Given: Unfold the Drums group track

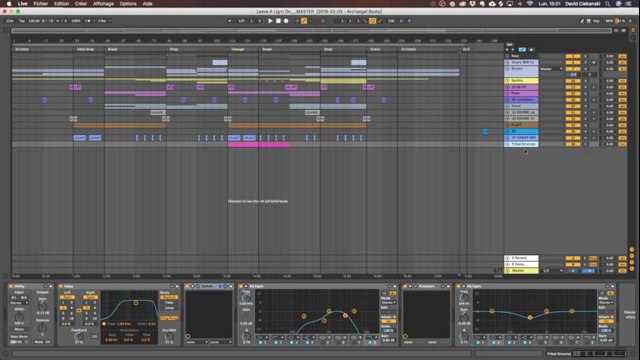Looking at the screenshot, I should [507, 69].
